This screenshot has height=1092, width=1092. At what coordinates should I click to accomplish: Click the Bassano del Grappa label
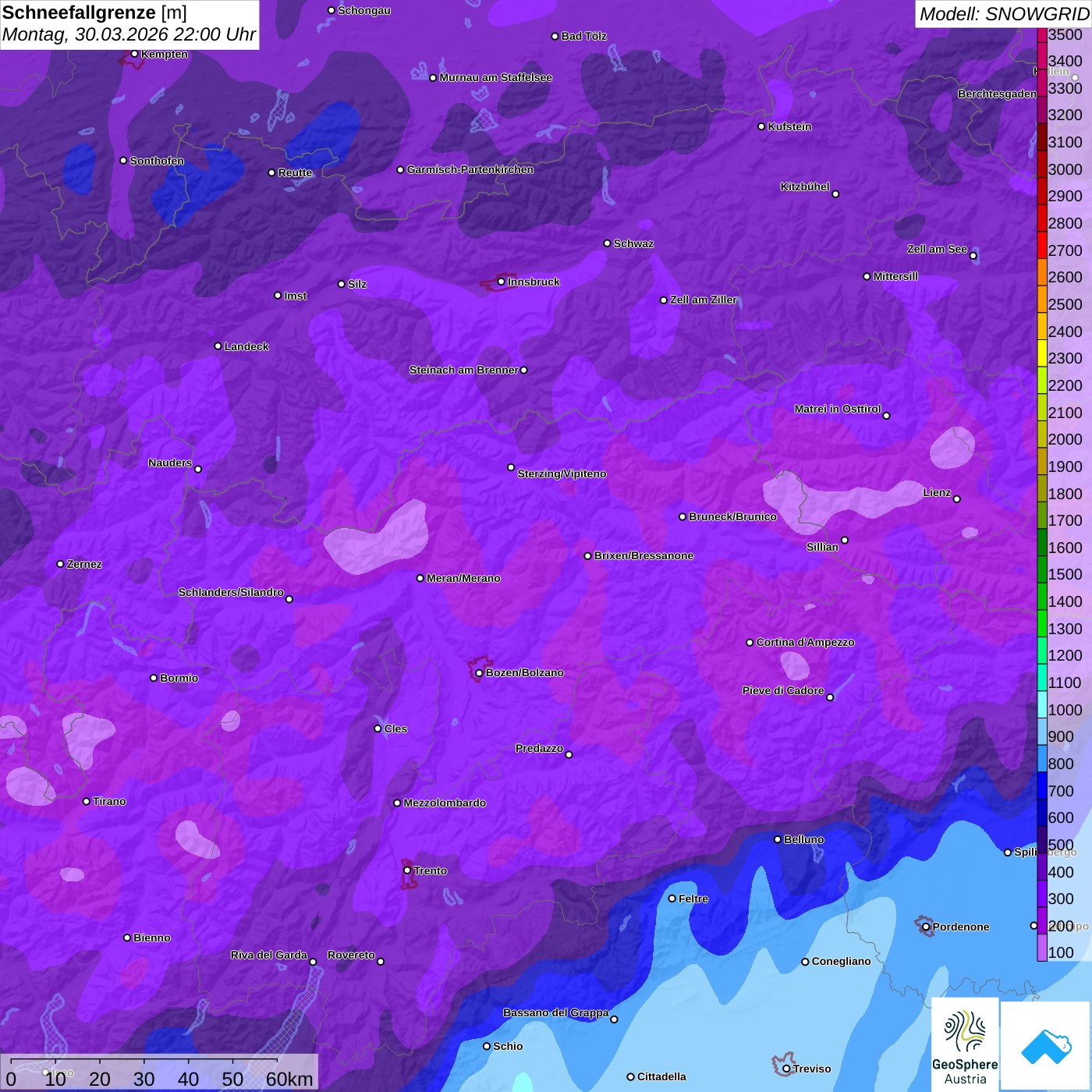tap(555, 1012)
